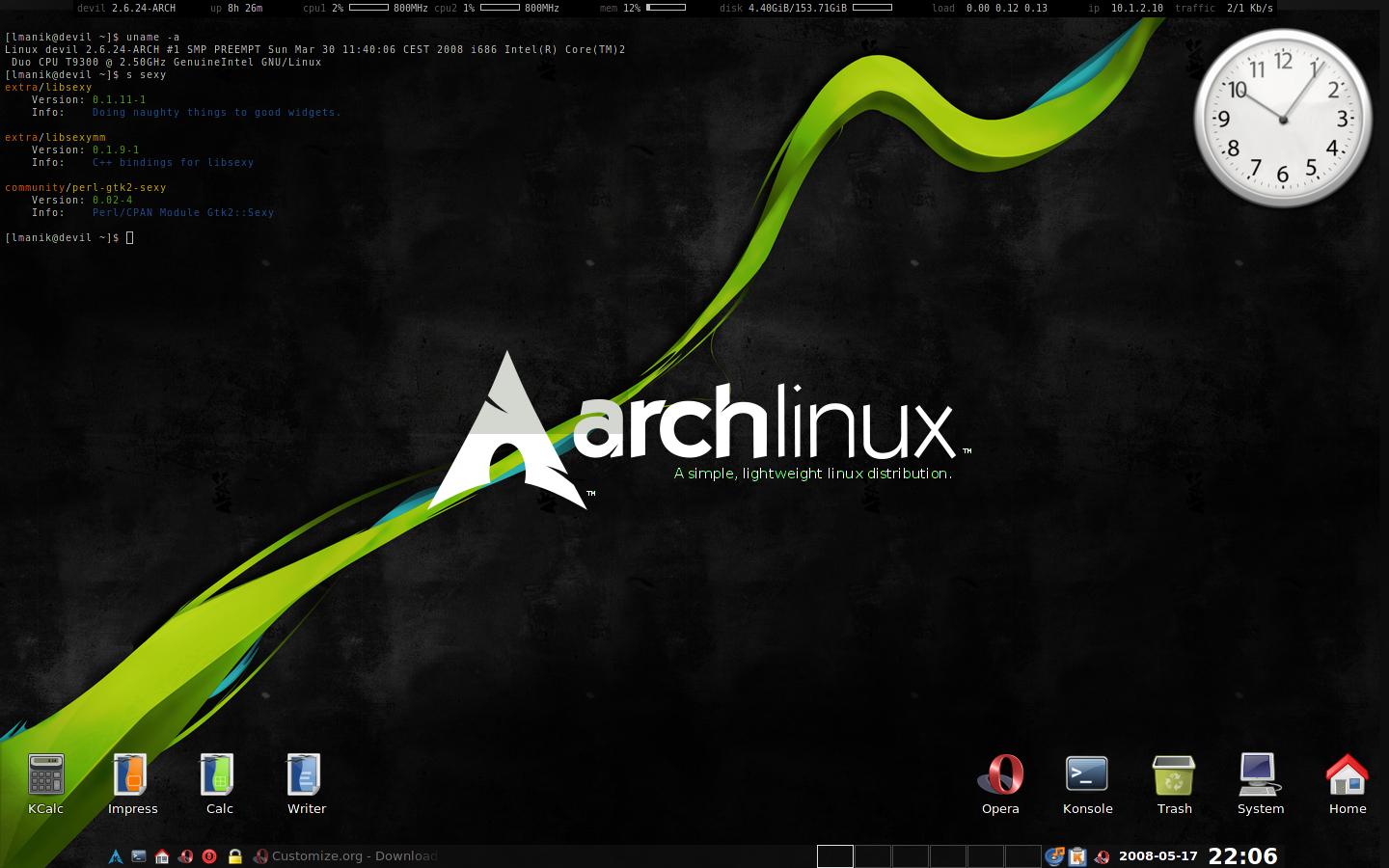Click the analog clock widget
Image resolution: width=1389 pixels, height=868 pixels.
1283,119
